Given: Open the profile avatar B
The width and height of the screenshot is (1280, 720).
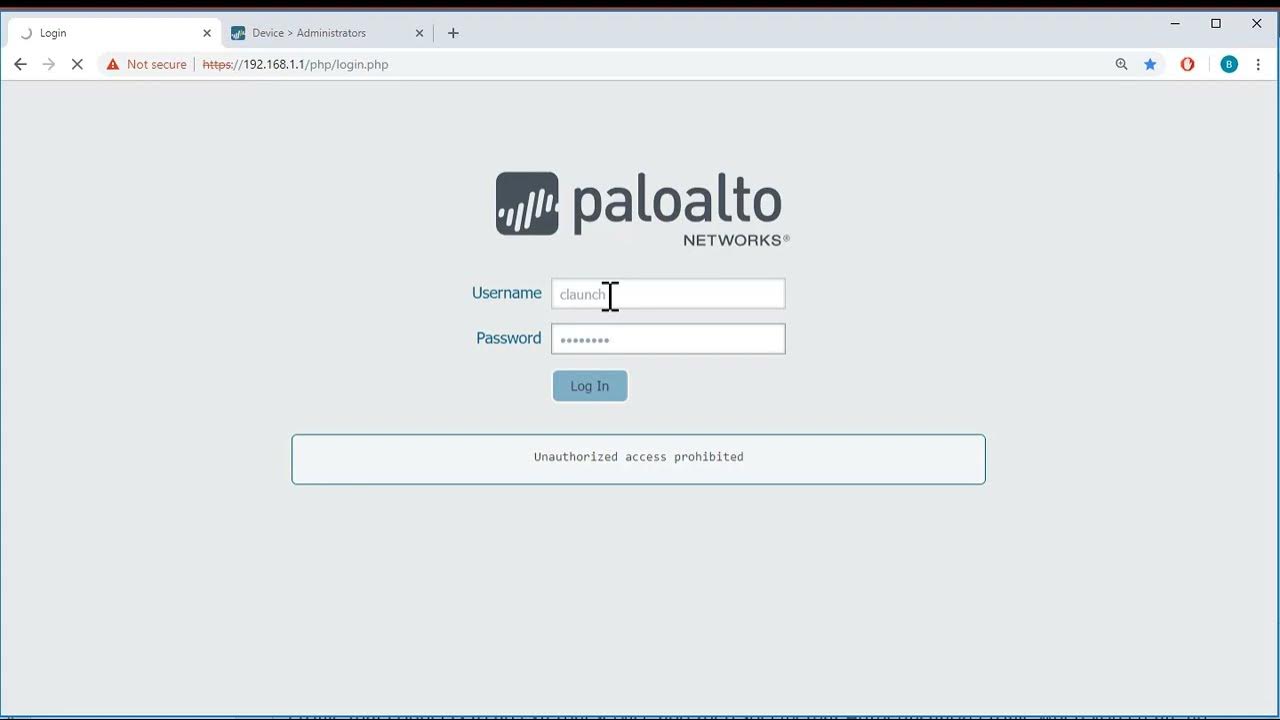Looking at the screenshot, I should pyautogui.click(x=1229, y=64).
